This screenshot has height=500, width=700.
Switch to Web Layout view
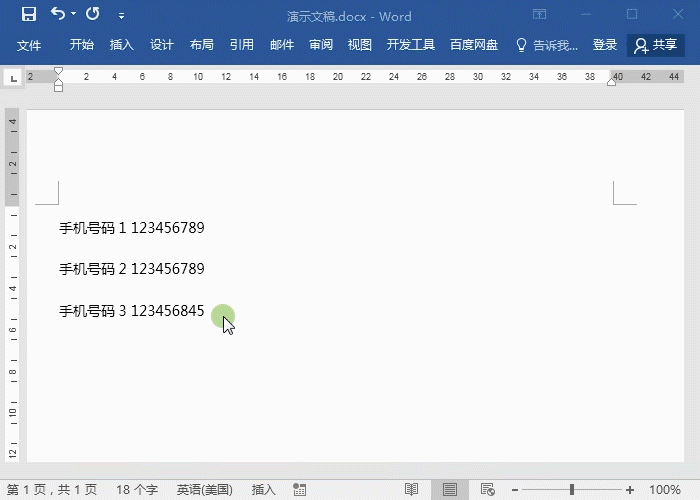coord(488,490)
